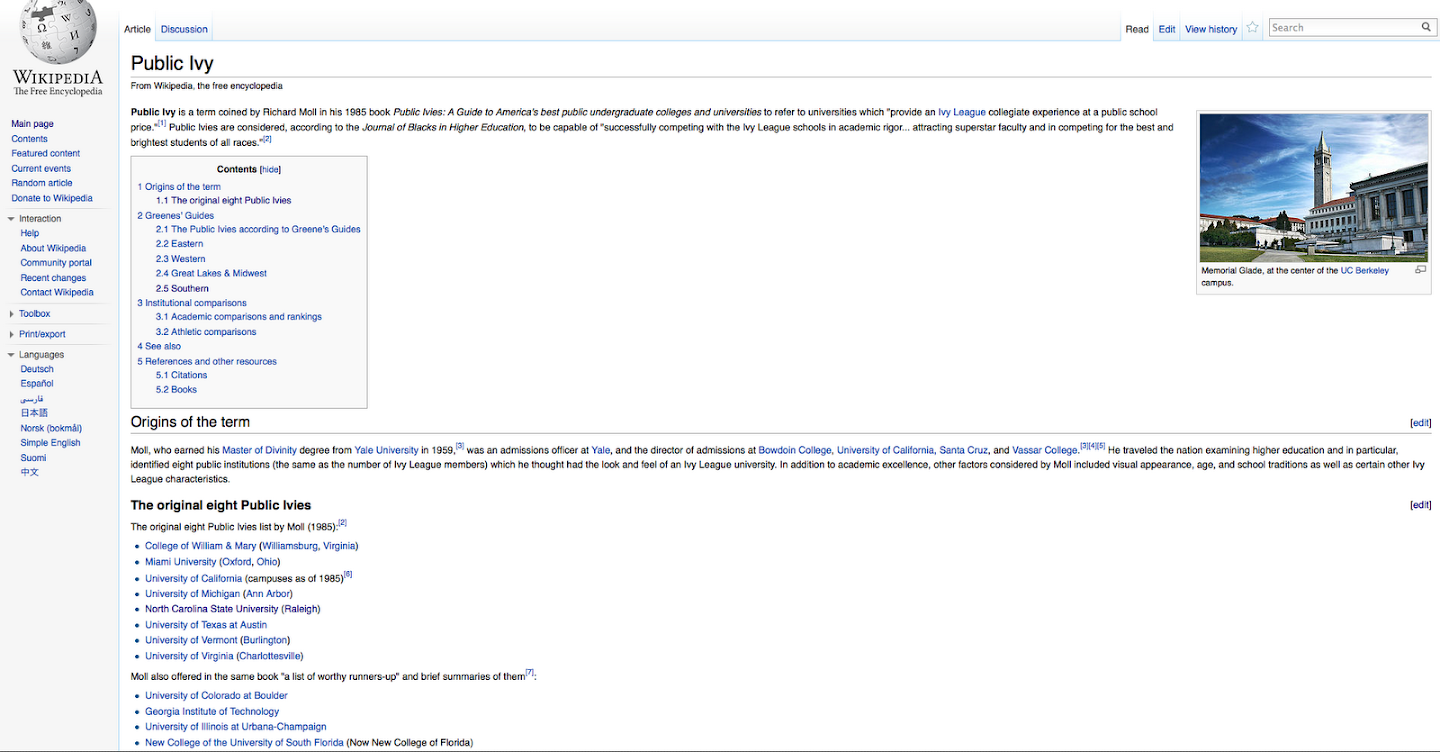Jump to '3 Institutional comparisons' section

click(x=192, y=303)
